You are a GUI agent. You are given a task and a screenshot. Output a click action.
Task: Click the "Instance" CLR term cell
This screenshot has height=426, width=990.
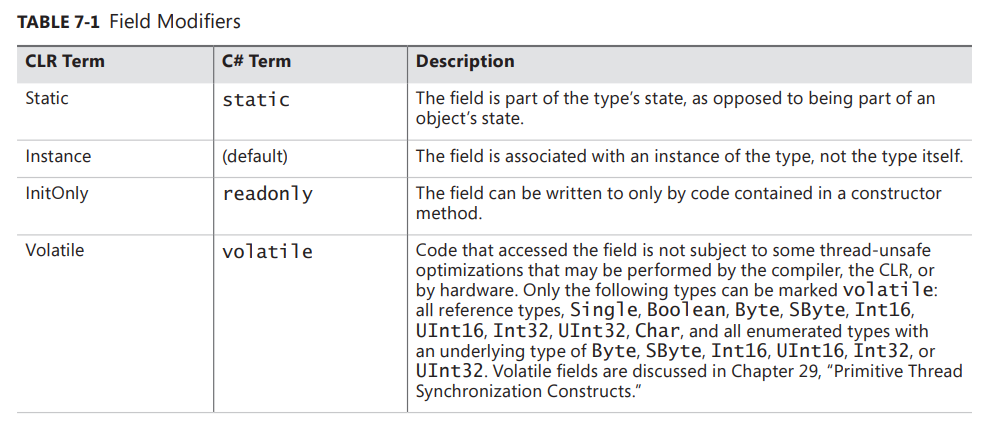[x=58, y=156]
